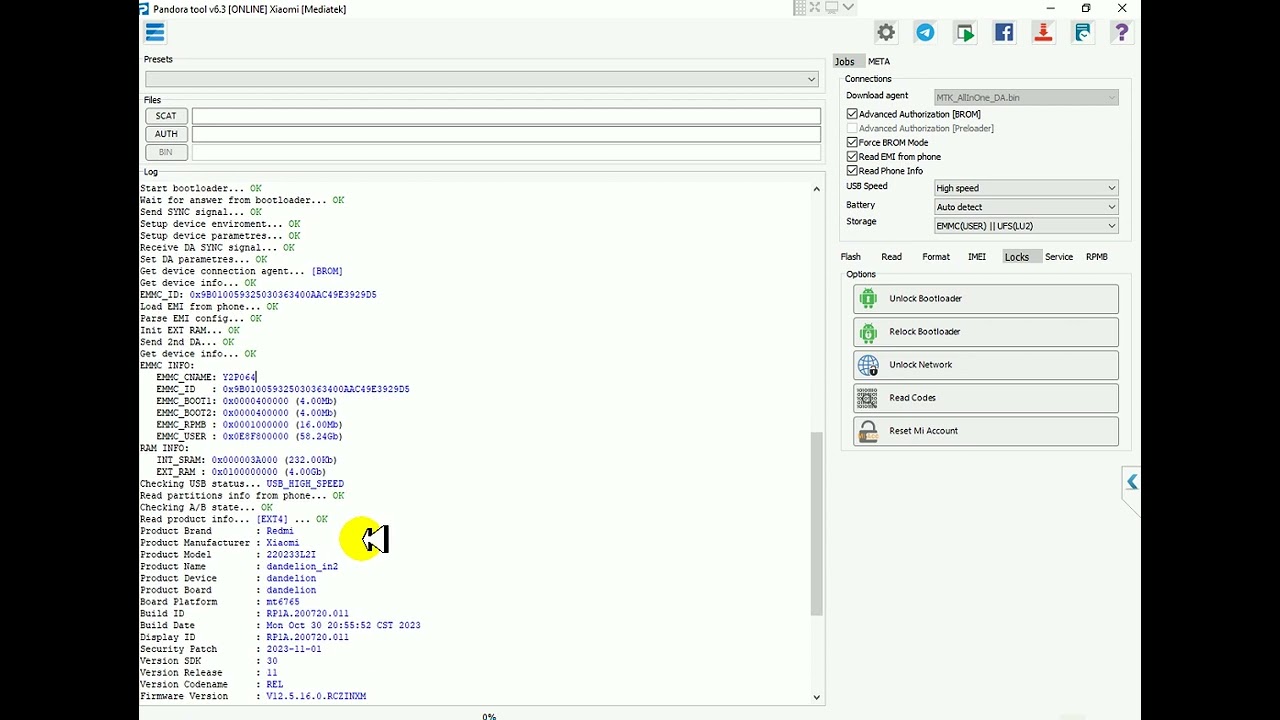Click the down chevron icon in title bar
The height and width of the screenshot is (720, 1280).
coord(848,8)
